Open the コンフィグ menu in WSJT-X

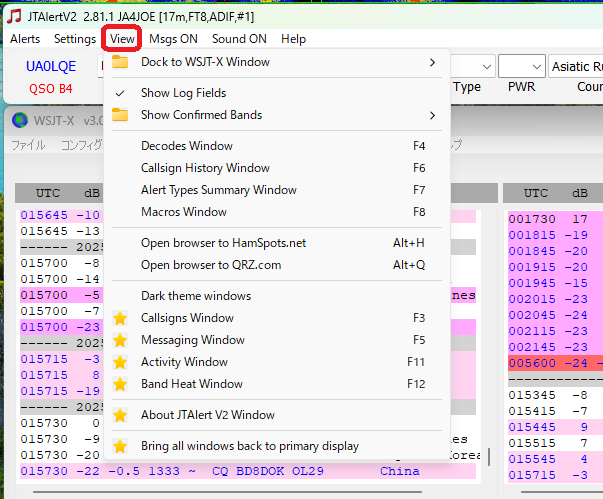coord(82,145)
